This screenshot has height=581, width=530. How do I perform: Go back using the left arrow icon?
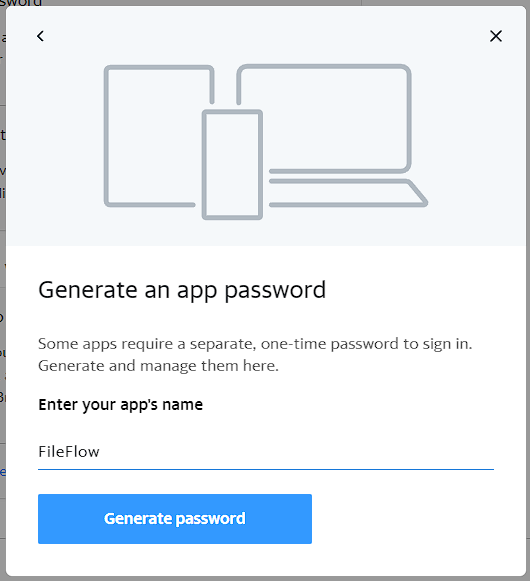(40, 36)
